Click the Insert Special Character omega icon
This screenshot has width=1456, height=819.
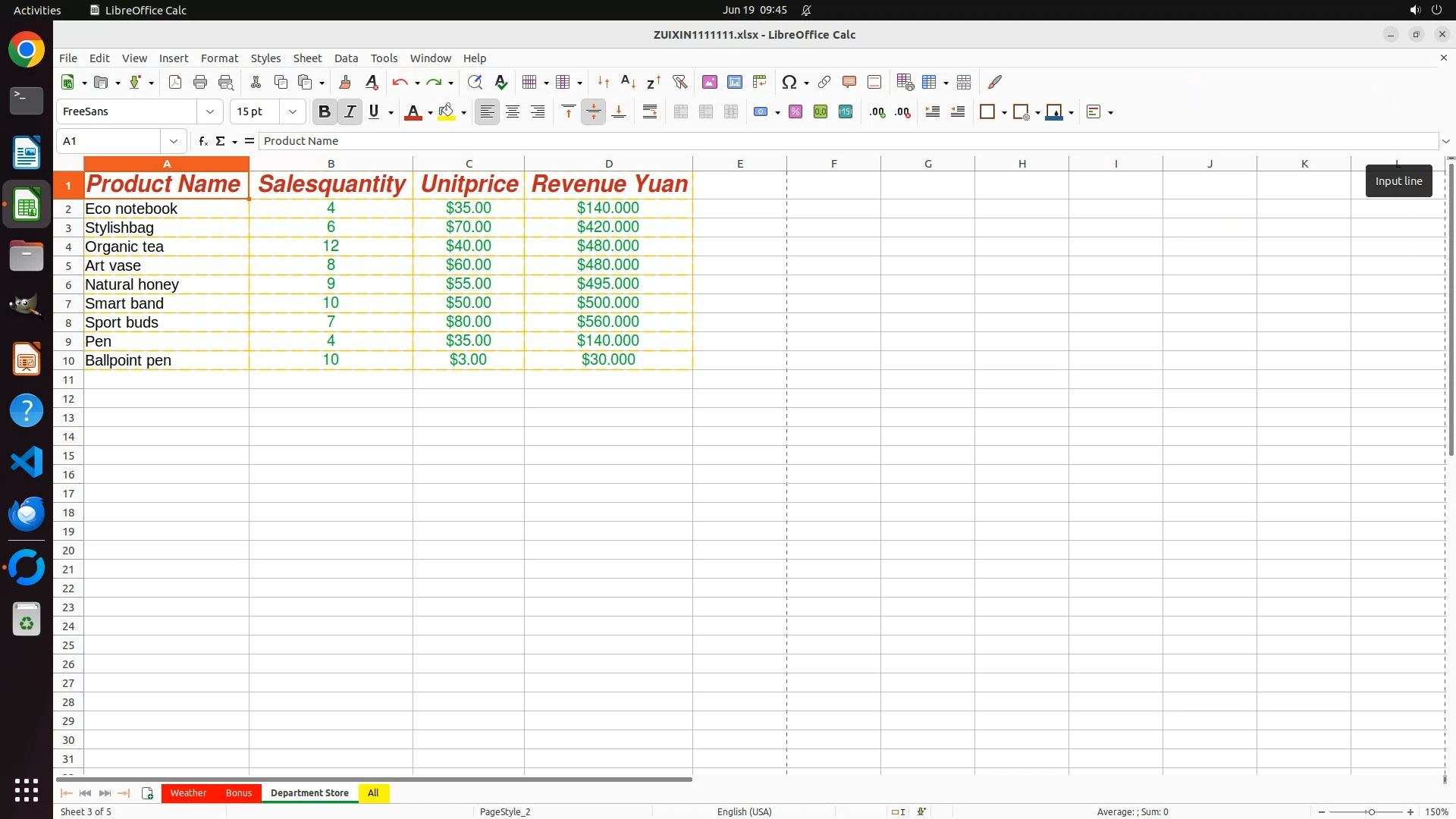click(x=789, y=83)
